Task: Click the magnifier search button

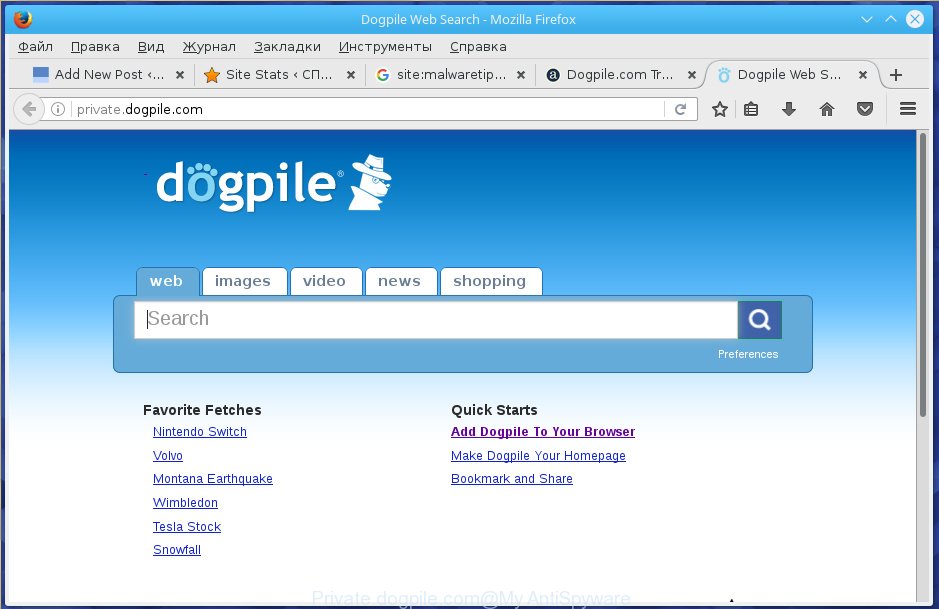Action: (x=759, y=320)
